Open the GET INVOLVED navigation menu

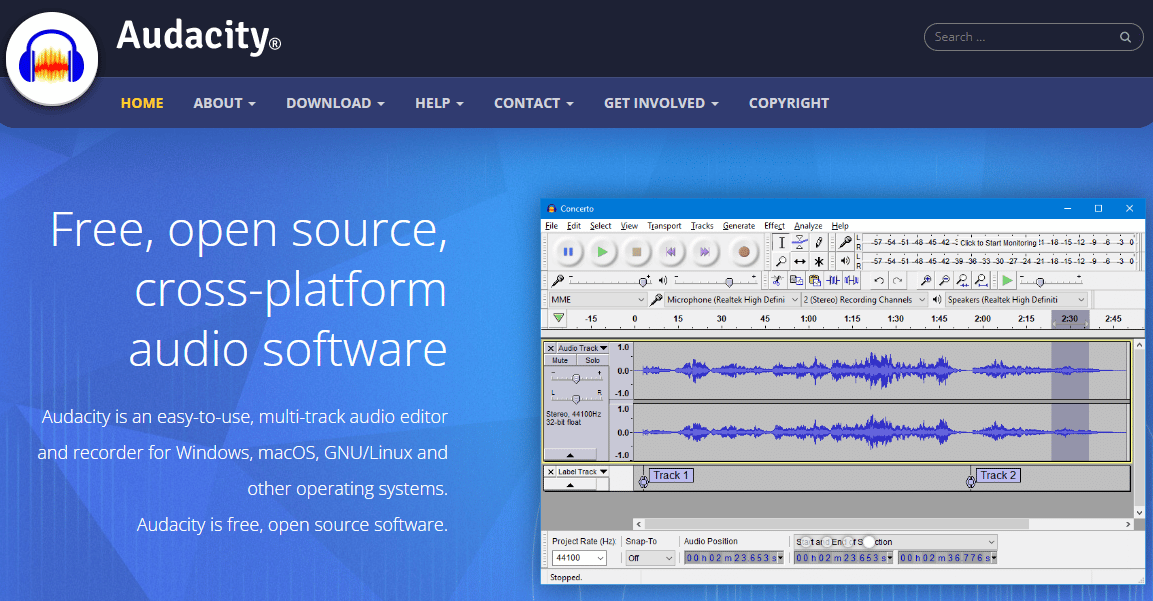pos(661,103)
